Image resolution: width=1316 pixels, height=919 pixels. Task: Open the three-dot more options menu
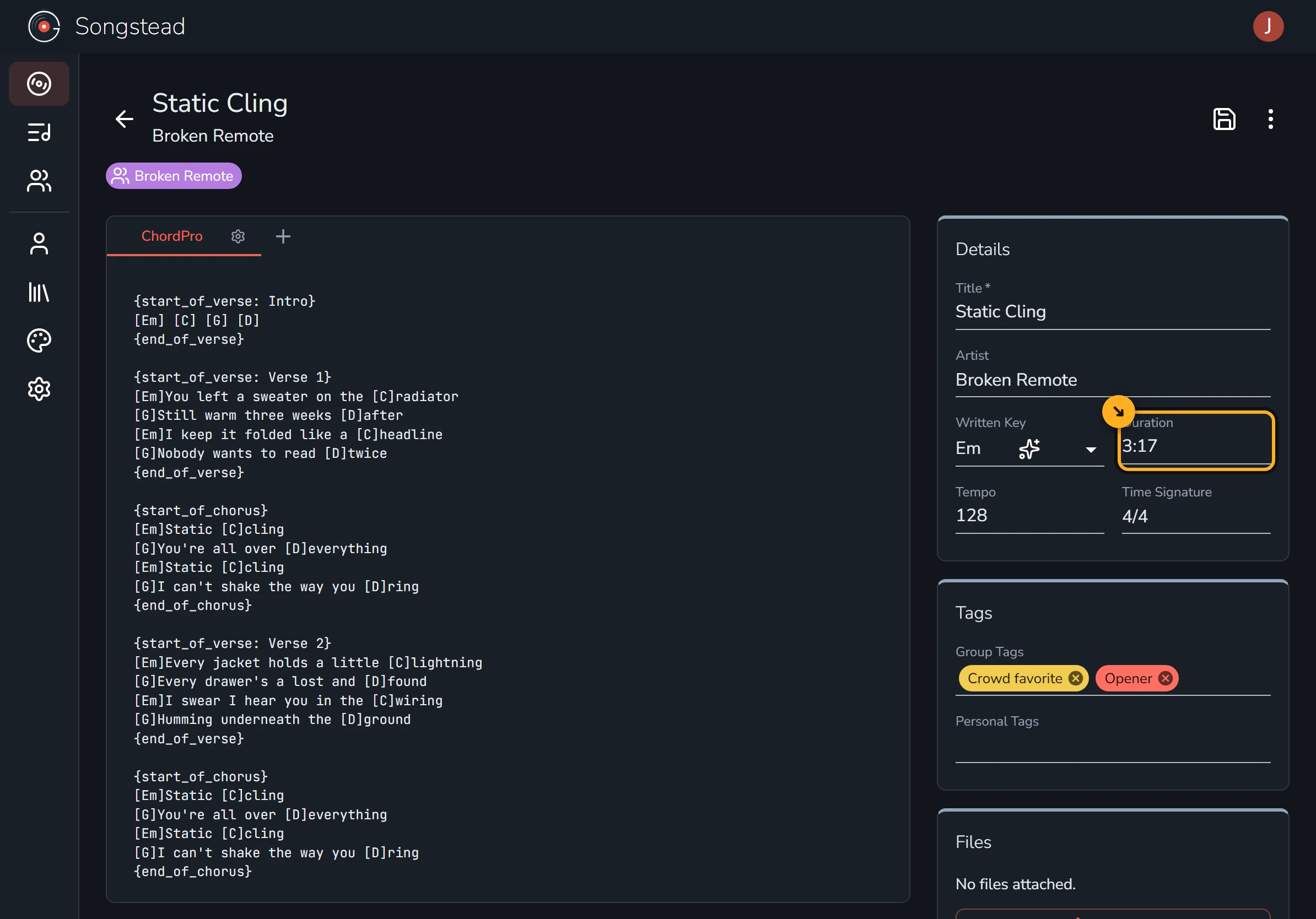[x=1270, y=118]
